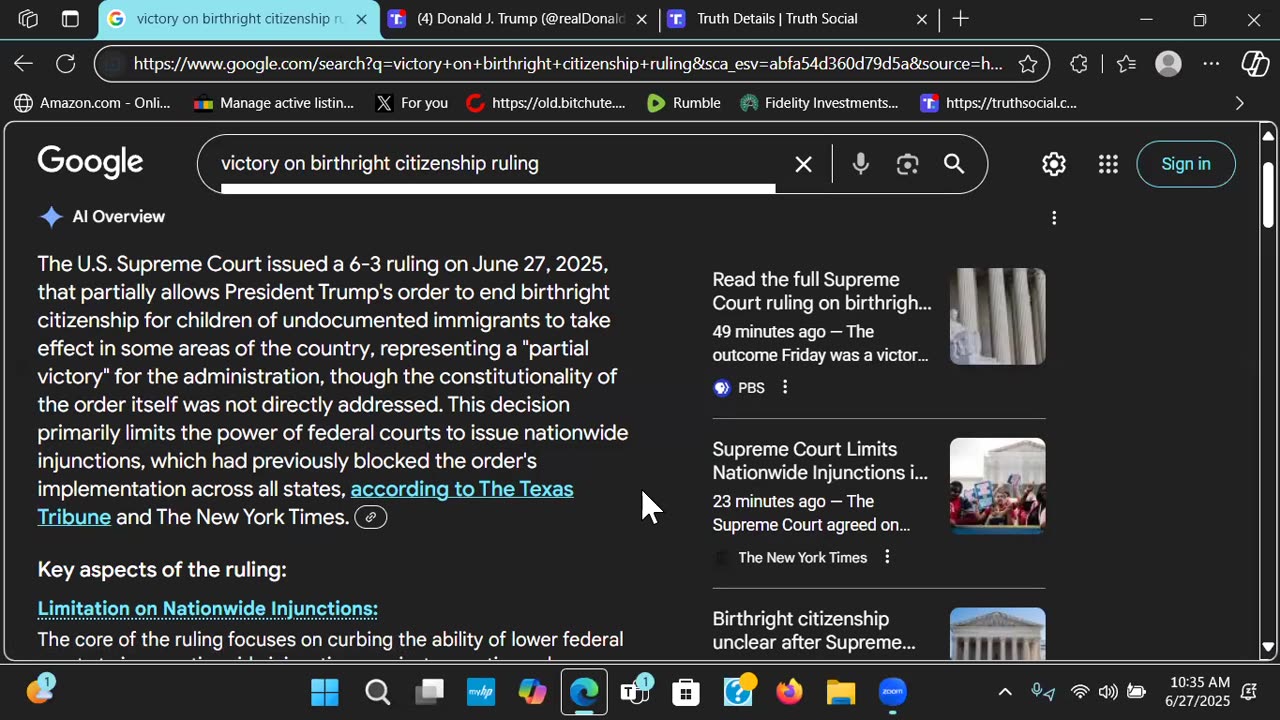Open PBS result three-dot menu

coord(785,387)
